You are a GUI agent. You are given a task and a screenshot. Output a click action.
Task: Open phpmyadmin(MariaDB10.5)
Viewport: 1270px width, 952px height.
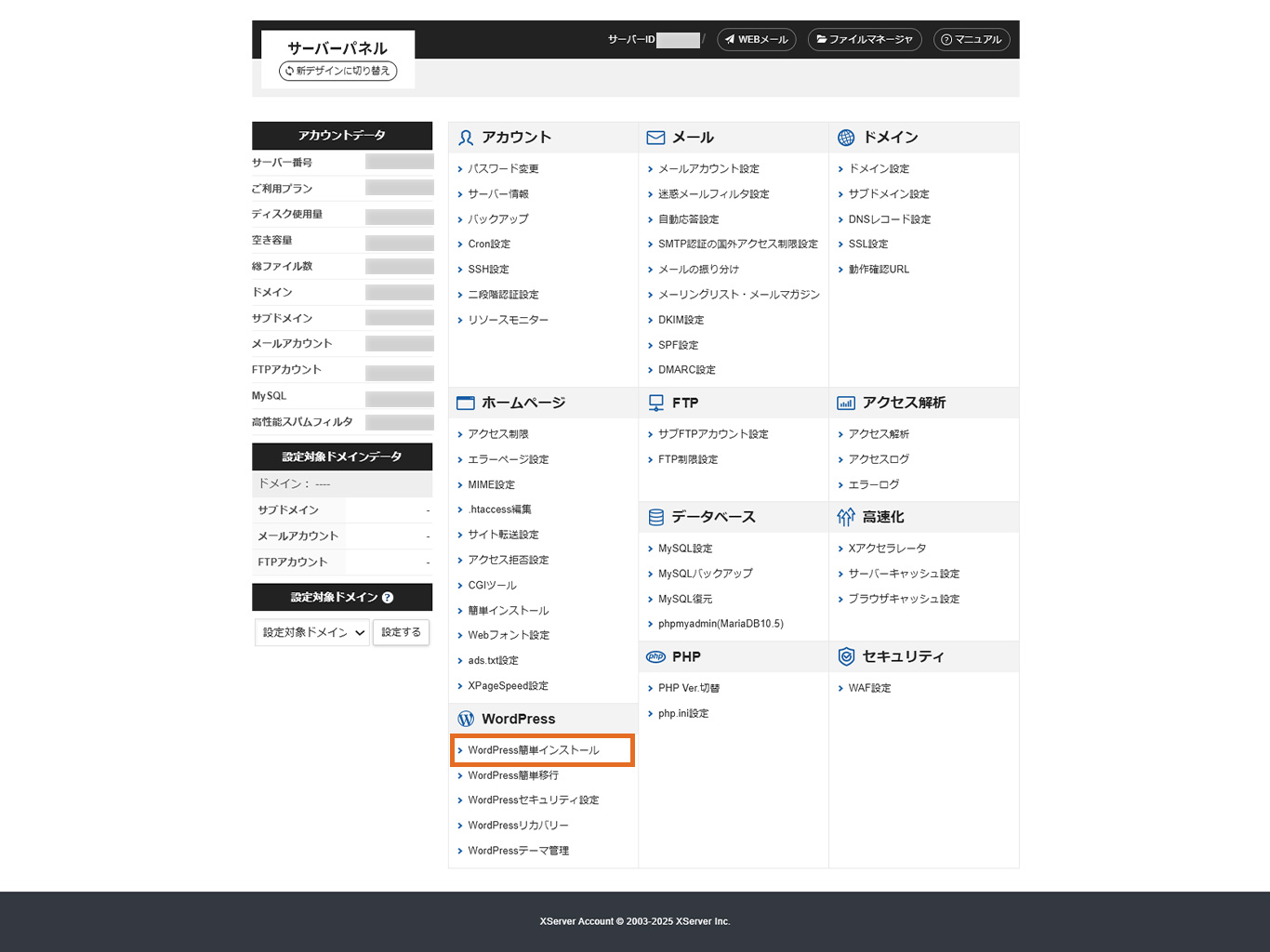tap(721, 624)
